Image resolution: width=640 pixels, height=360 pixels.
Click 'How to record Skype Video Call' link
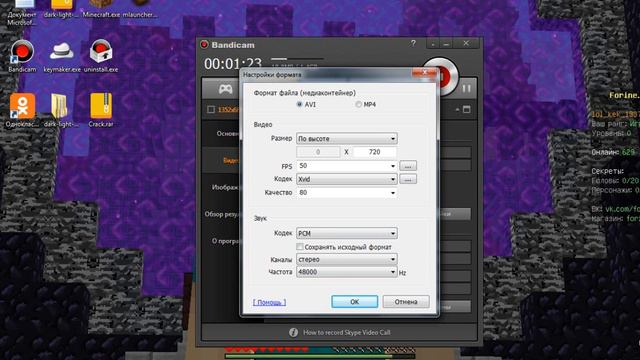(347, 332)
